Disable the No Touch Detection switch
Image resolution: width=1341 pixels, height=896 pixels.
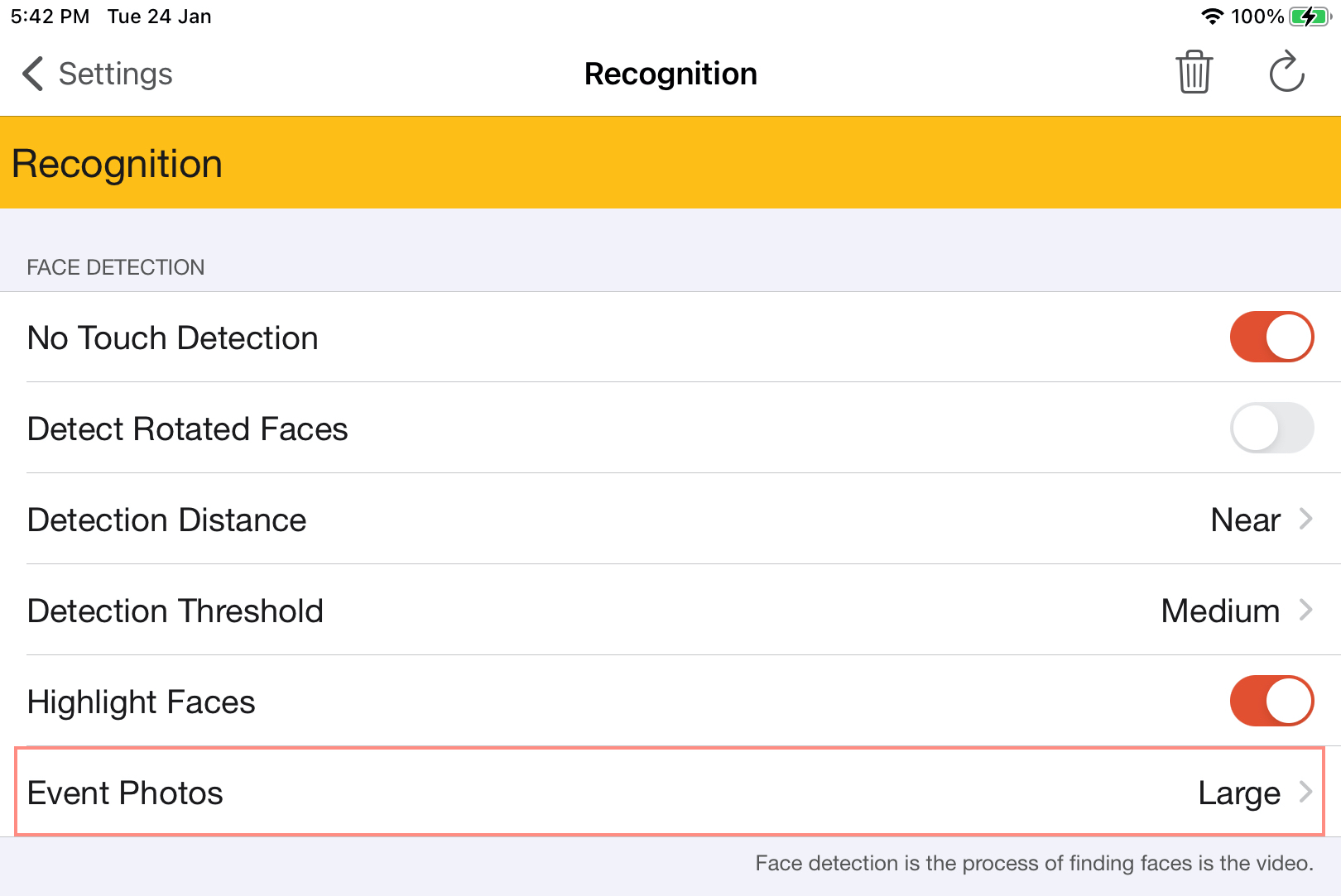[1271, 337]
